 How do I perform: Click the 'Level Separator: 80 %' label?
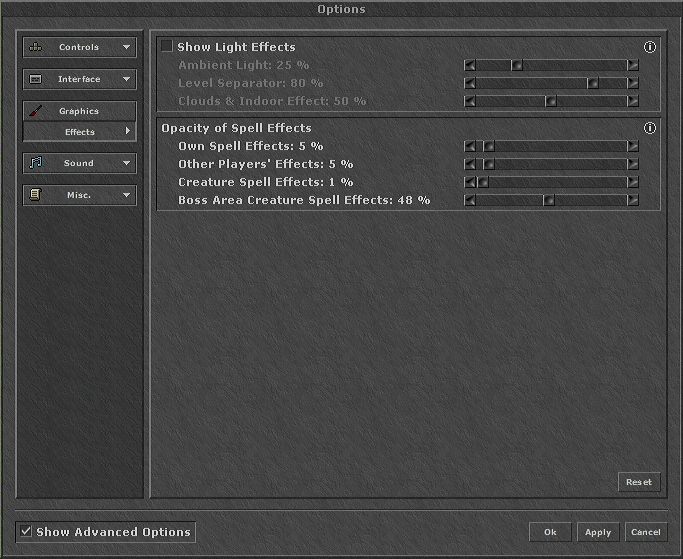(x=250, y=83)
